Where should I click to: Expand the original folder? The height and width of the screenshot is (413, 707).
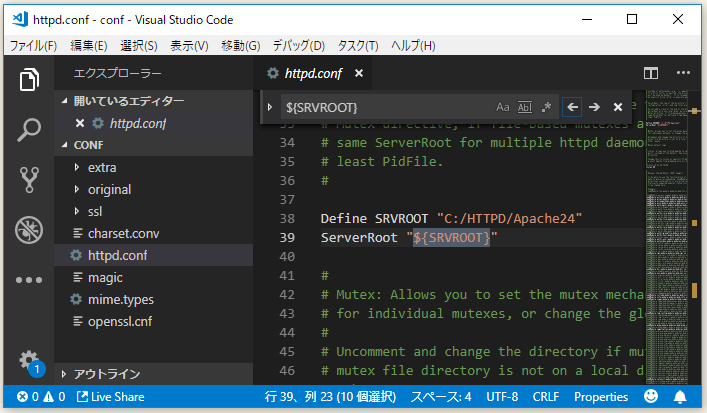[x=77, y=189]
